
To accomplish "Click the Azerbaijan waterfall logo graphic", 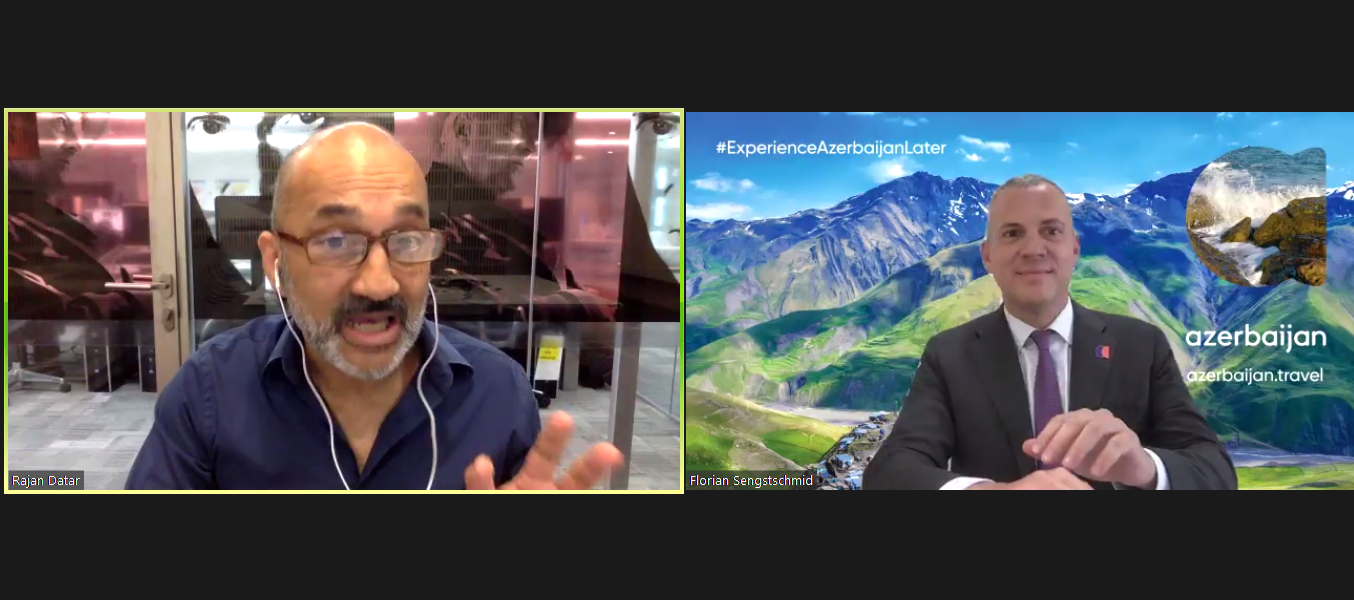I will coord(1256,217).
